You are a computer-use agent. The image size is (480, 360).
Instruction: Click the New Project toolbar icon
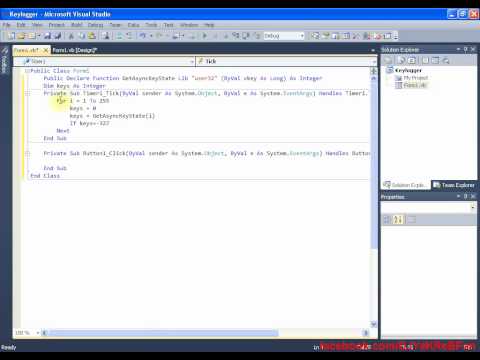pyautogui.click(x=11, y=36)
